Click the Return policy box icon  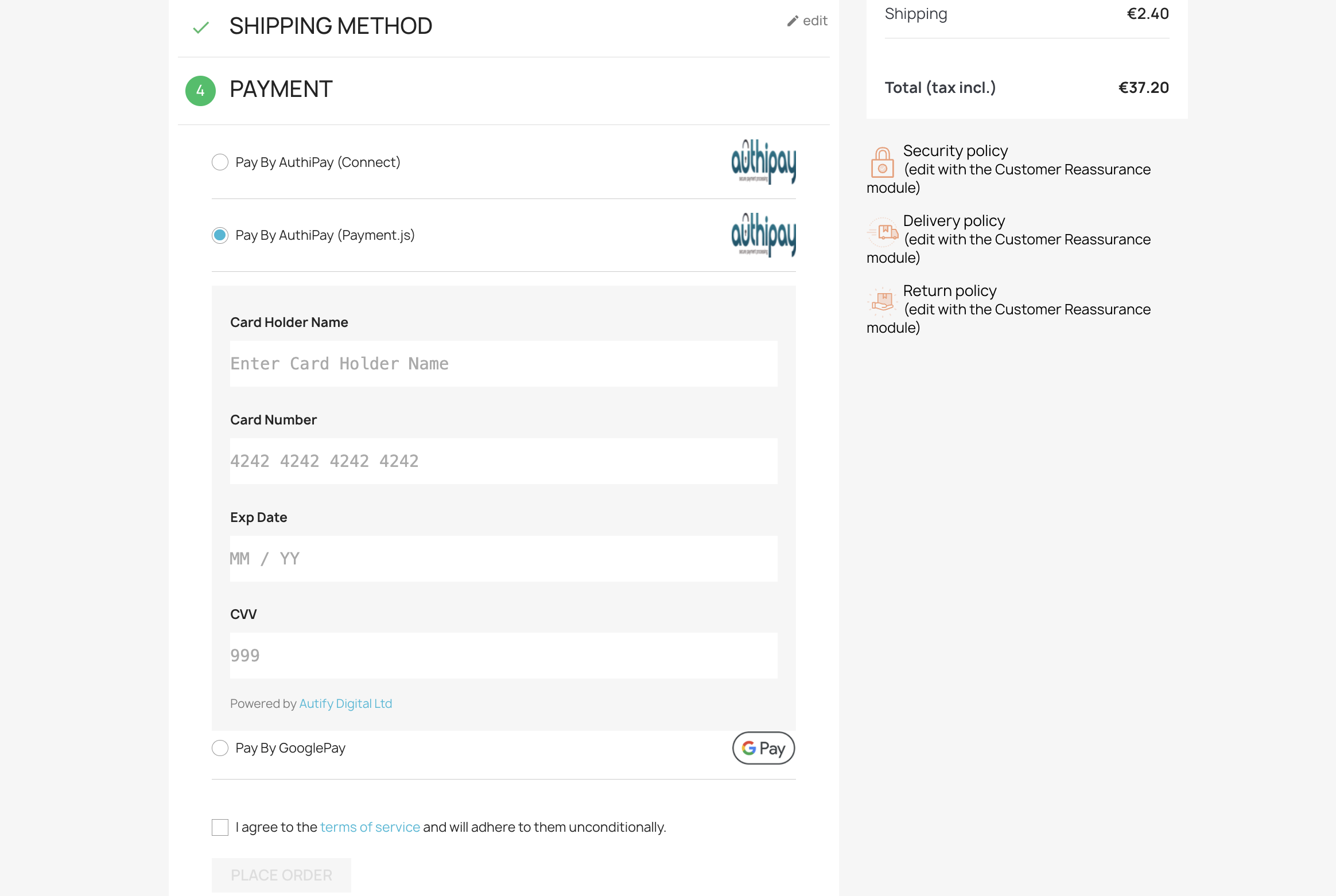(x=883, y=301)
